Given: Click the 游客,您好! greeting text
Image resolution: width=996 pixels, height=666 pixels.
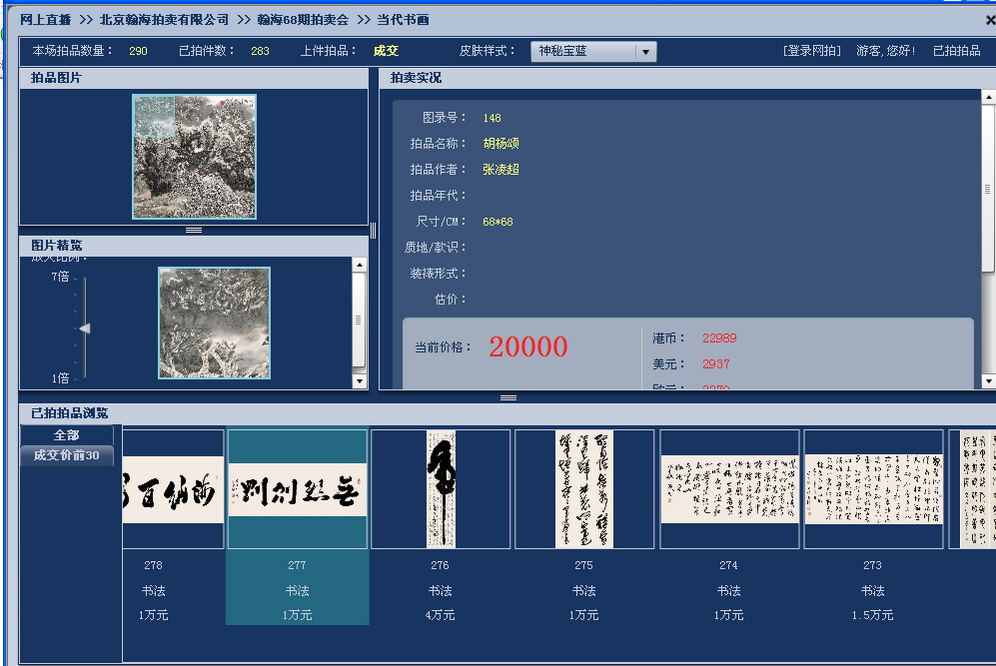Looking at the screenshot, I should click(885, 51).
